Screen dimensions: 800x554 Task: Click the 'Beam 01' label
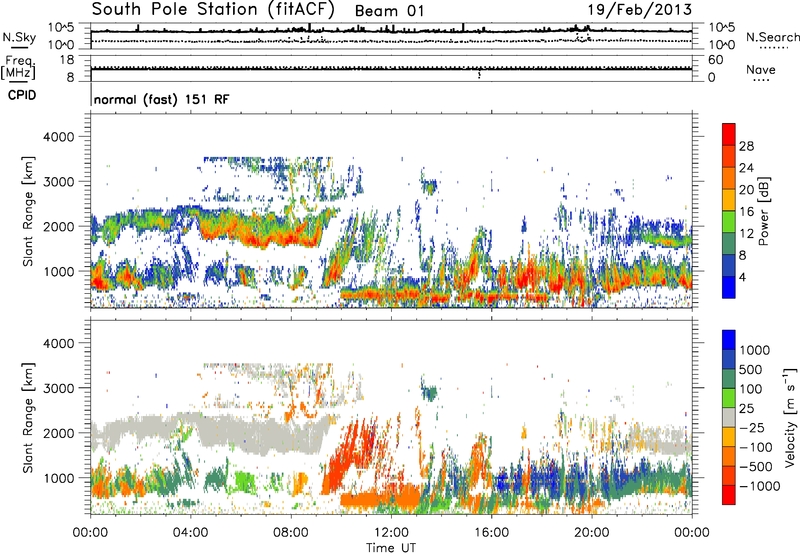[x=389, y=11]
